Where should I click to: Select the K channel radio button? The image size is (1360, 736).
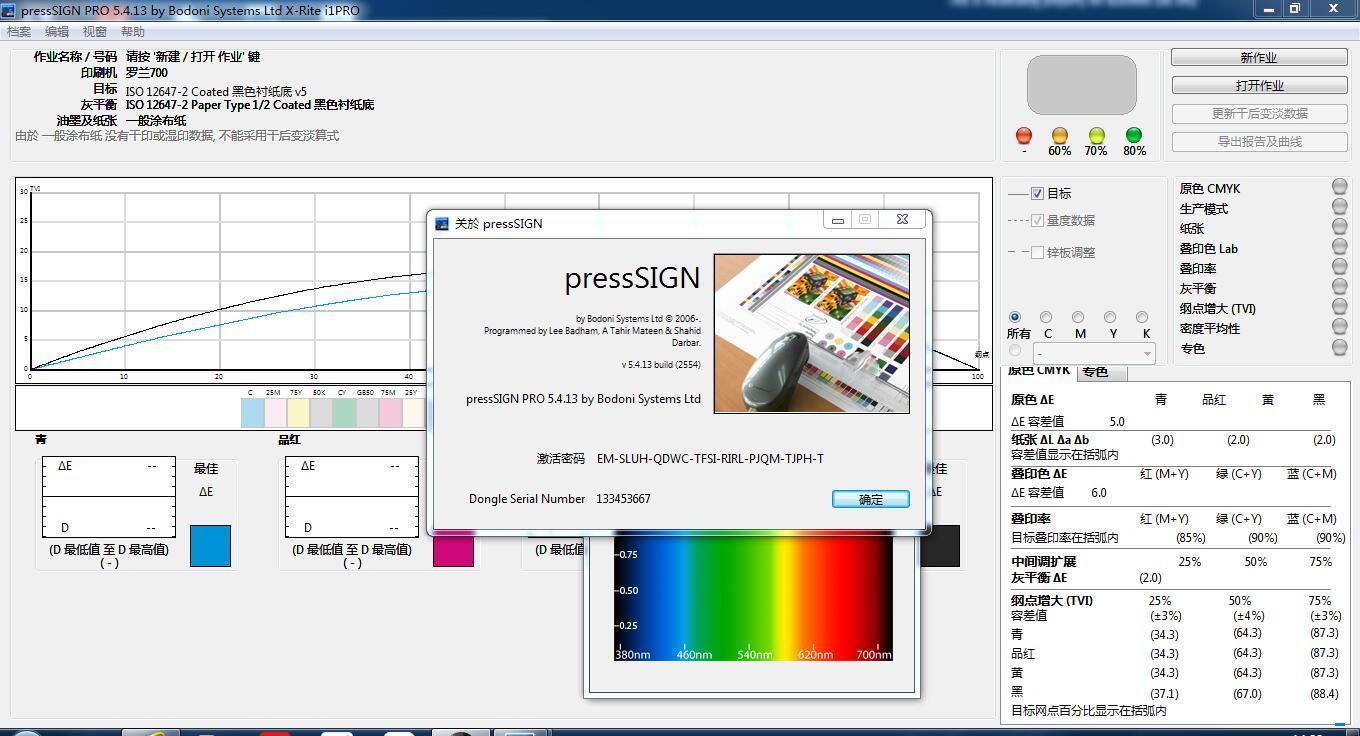pos(1142,317)
